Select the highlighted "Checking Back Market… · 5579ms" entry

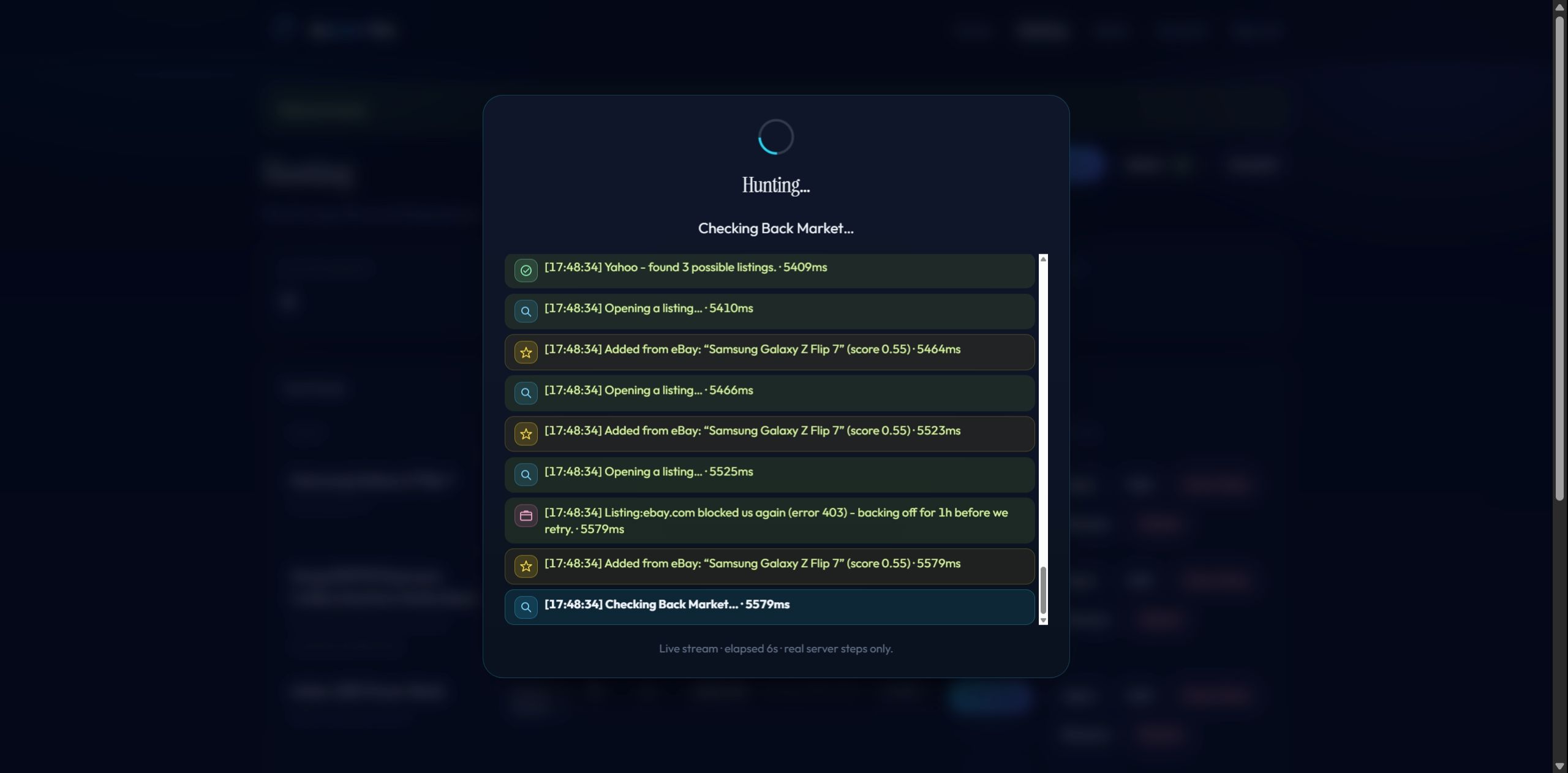point(769,607)
